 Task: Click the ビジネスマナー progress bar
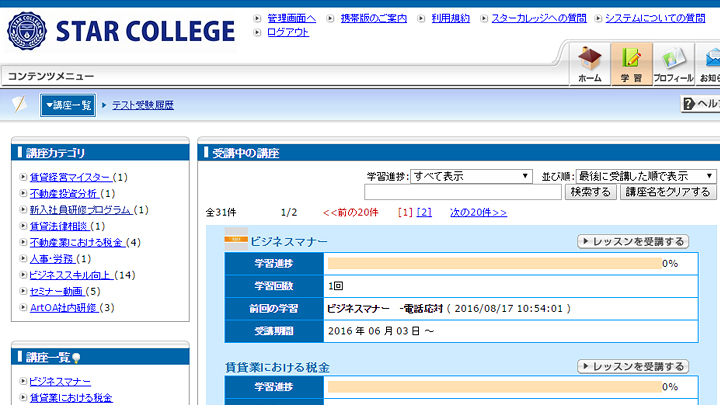494,263
